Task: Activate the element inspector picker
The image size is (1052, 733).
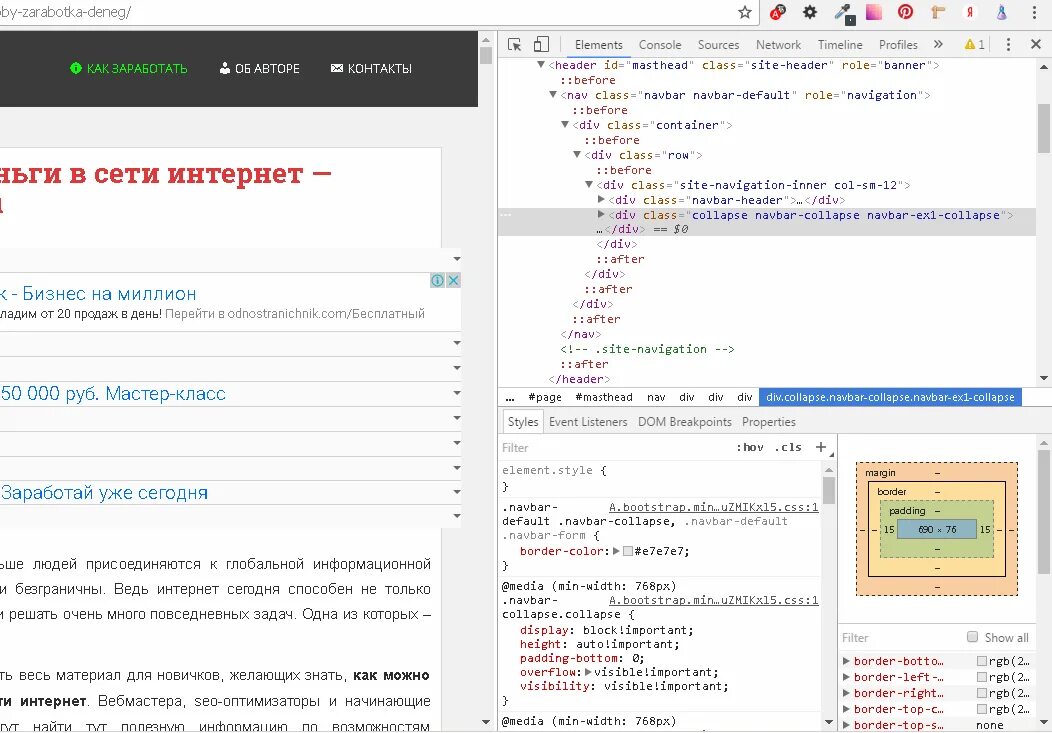Action: click(x=515, y=44)
